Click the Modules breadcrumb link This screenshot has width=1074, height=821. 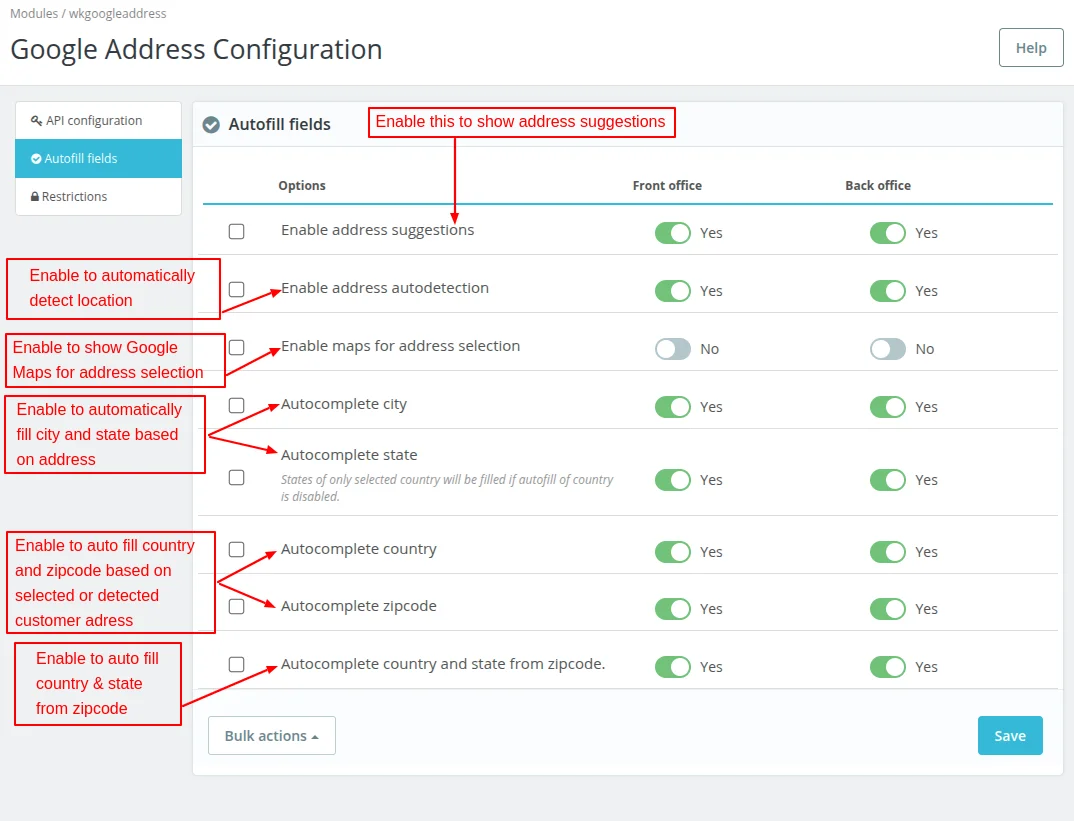coord(32,14)
